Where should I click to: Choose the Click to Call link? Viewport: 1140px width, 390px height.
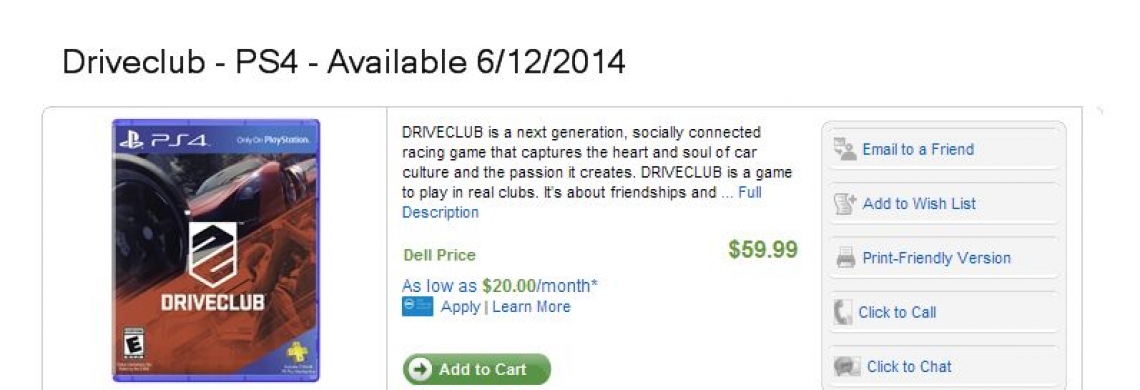point(897,312)
